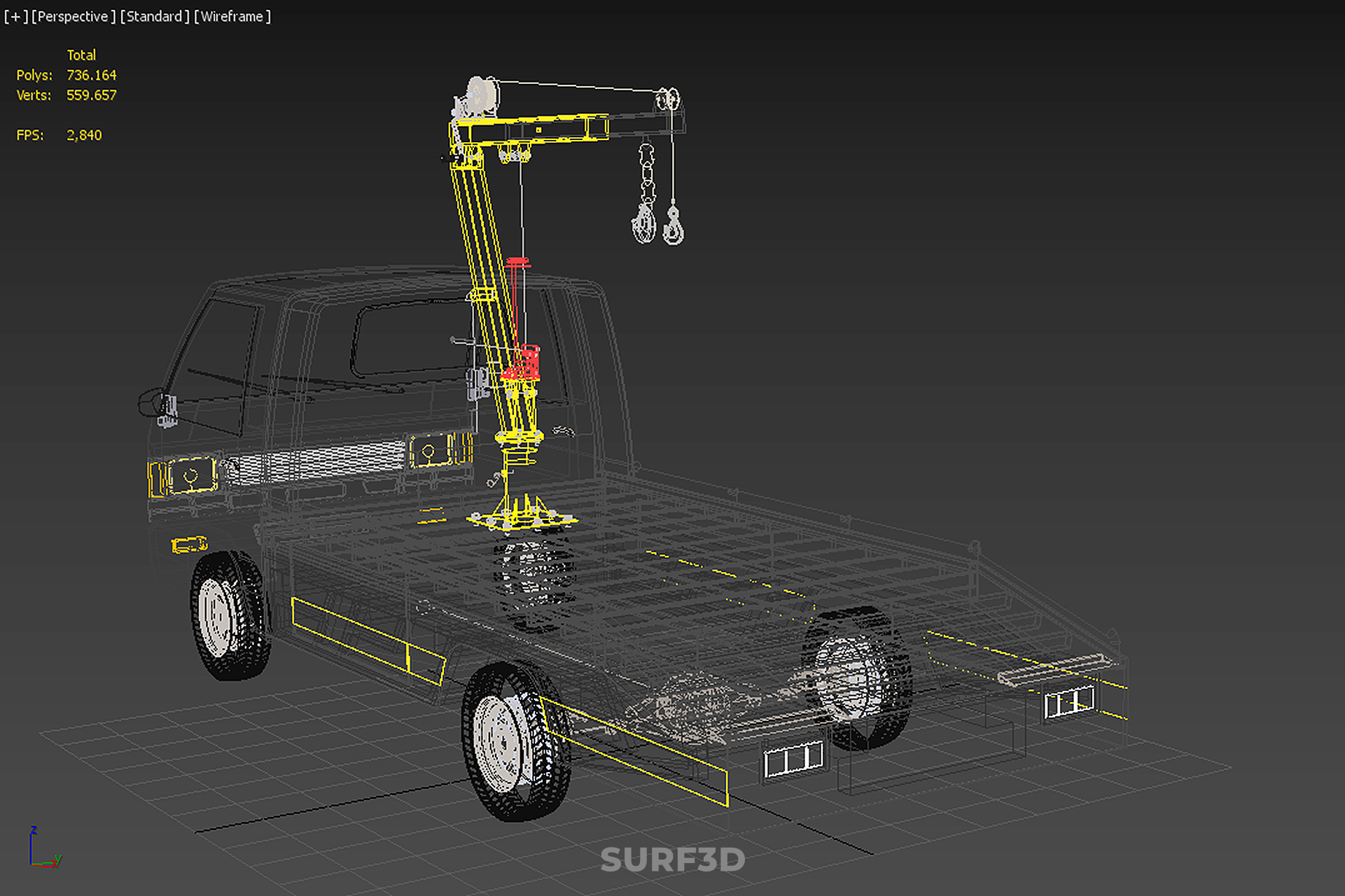This screenshot has height=896, width=1345.
Task: Select the rear tail light cluster
Action: point(793,759)
